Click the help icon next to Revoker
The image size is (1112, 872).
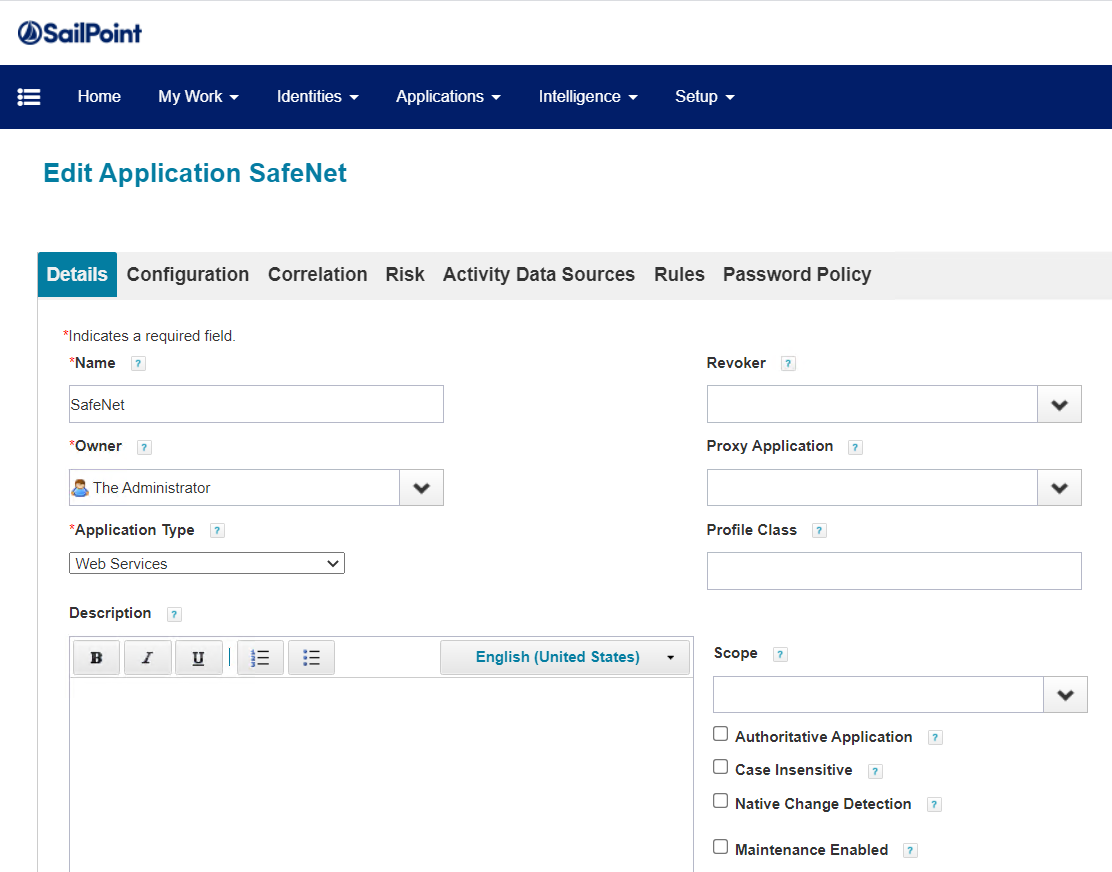point(788,364)
